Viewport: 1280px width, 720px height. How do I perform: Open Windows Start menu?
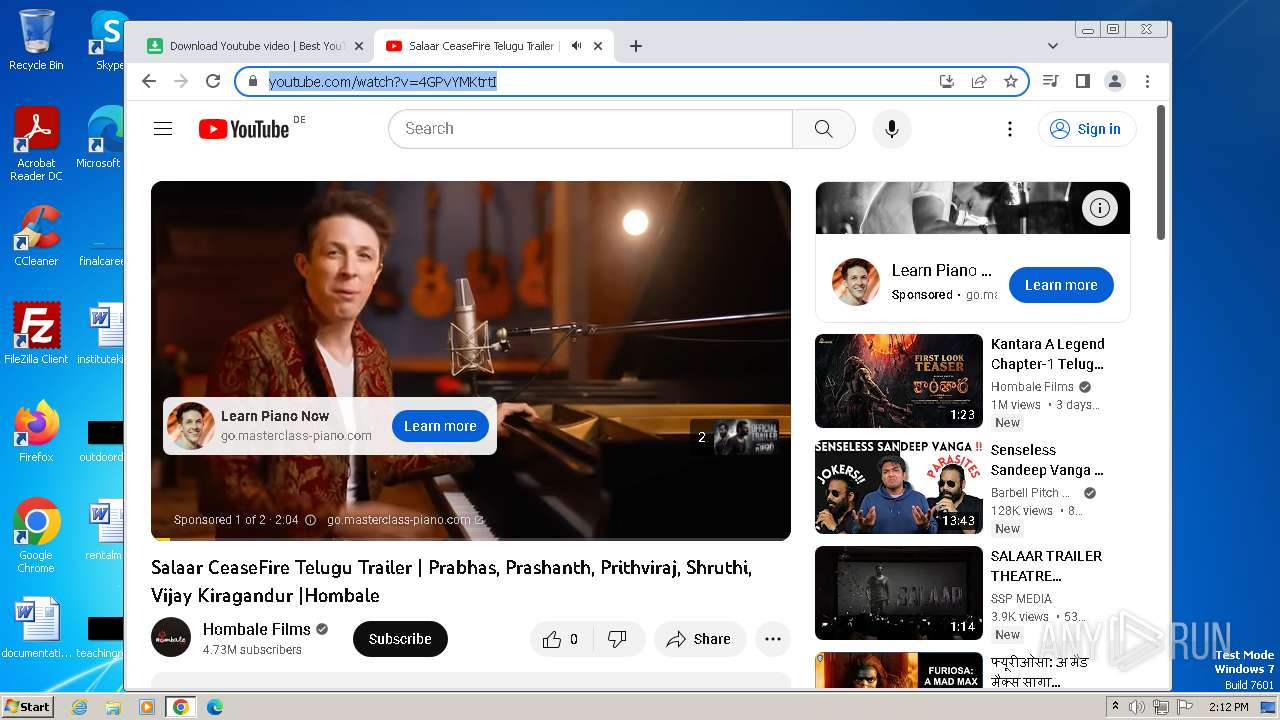point(27,706)
